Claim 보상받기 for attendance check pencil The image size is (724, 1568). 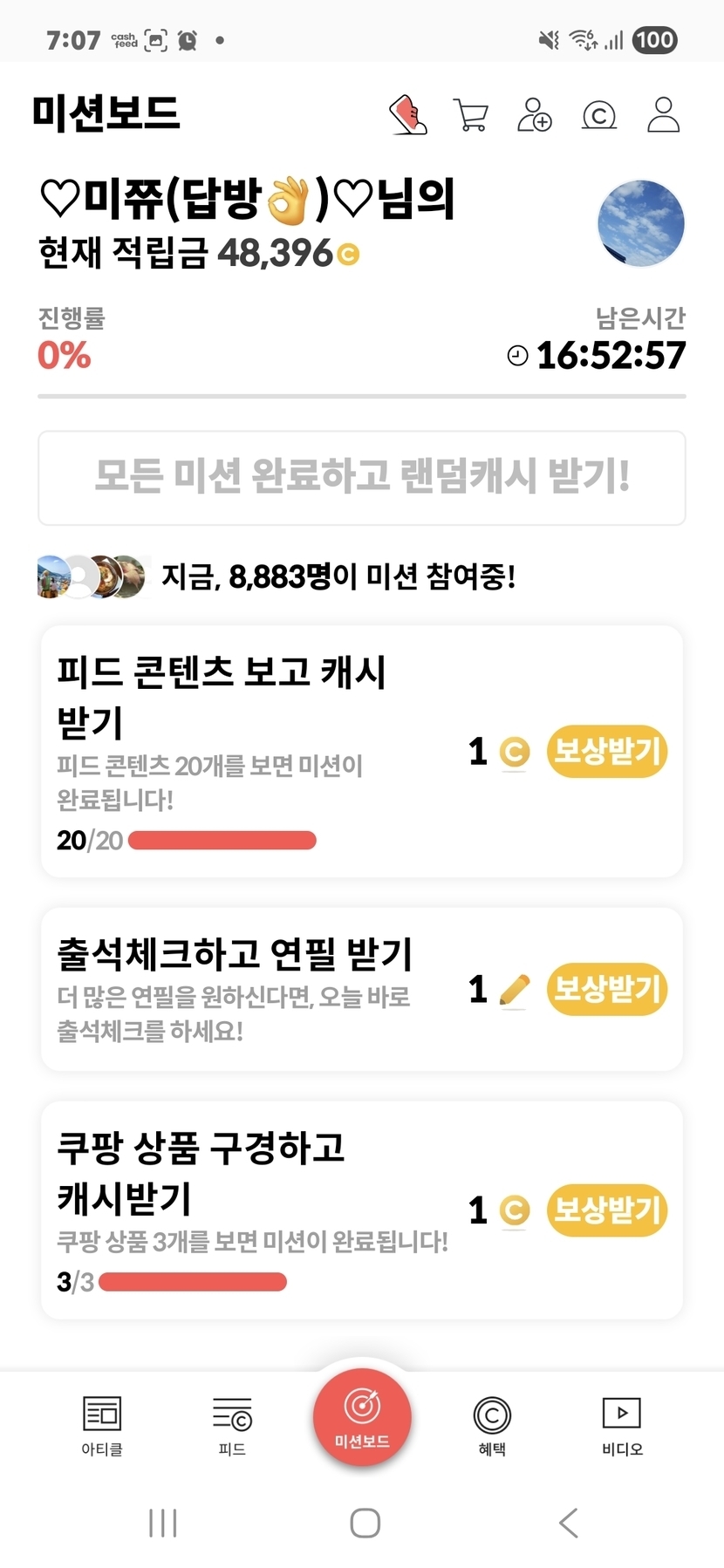click(607, 989)
